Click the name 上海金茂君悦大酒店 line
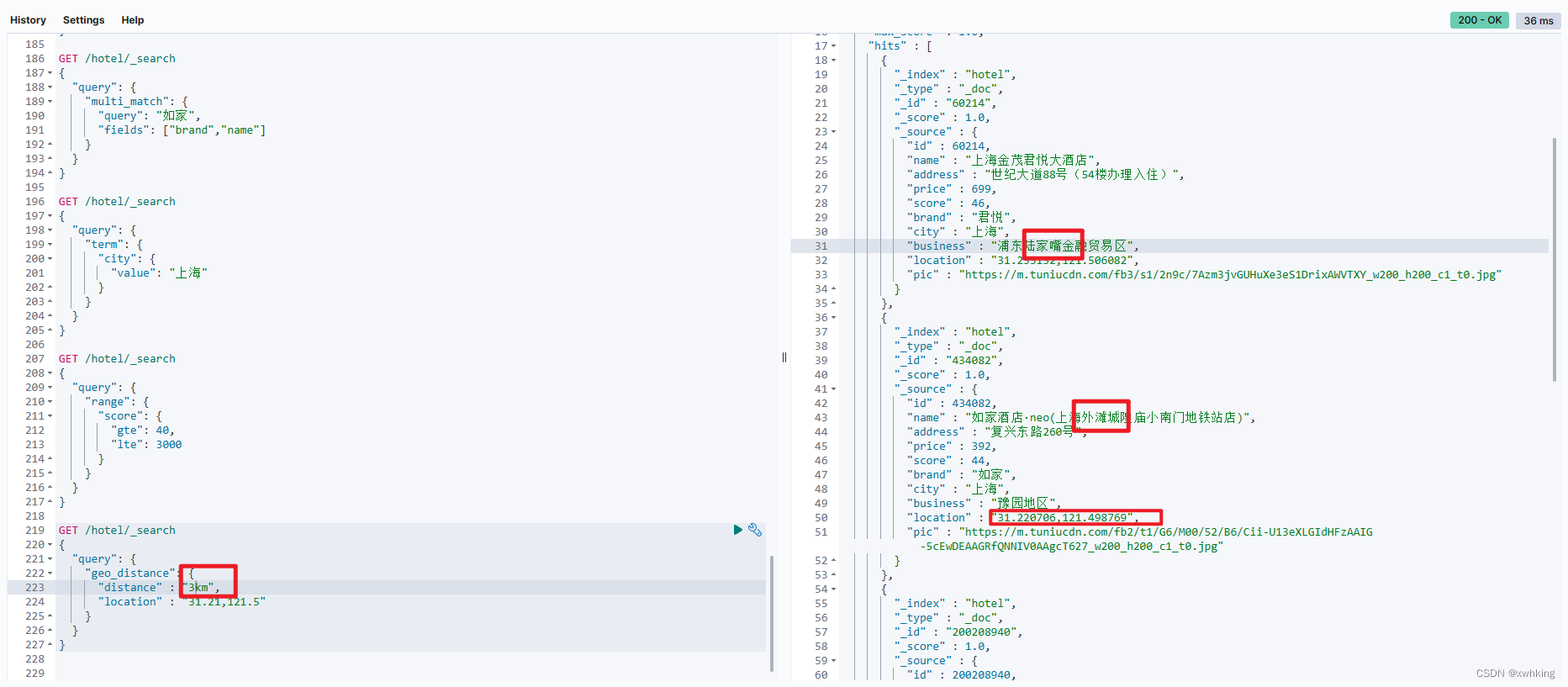 tap(1004, 161)
